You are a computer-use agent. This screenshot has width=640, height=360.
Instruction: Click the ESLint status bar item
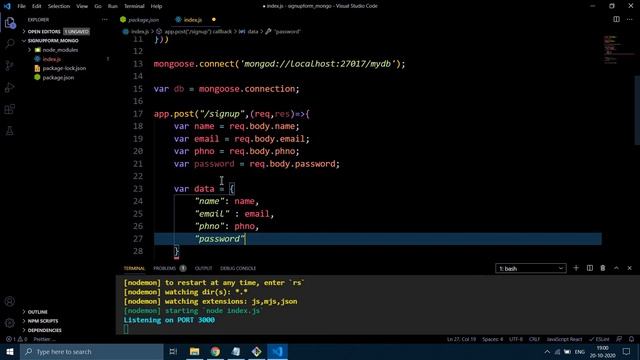pos(600,339)
